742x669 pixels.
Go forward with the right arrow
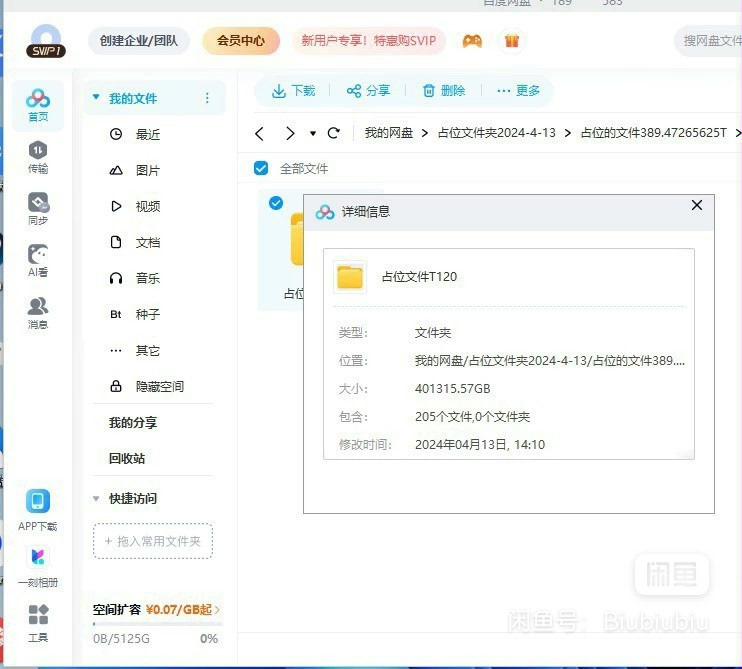click(x=290, y=133)
